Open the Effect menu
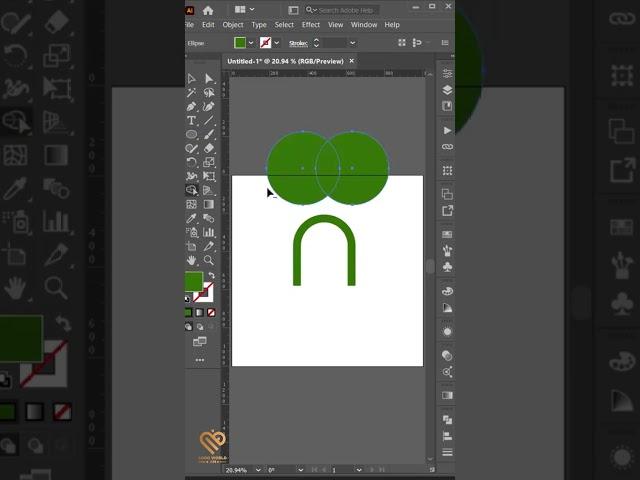This screenshot has width=640, height=480. pyautogui.click(x=311, y=25)
